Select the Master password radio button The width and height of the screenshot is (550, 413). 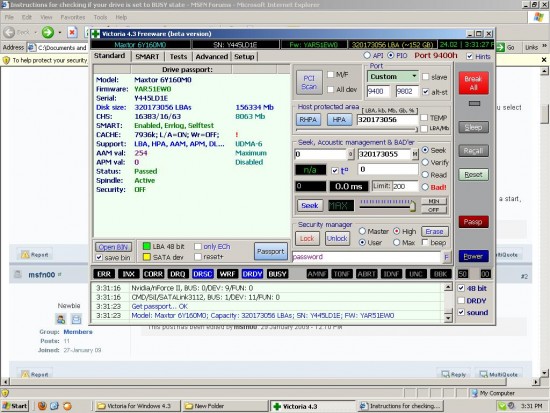click(x=362, y=231)
